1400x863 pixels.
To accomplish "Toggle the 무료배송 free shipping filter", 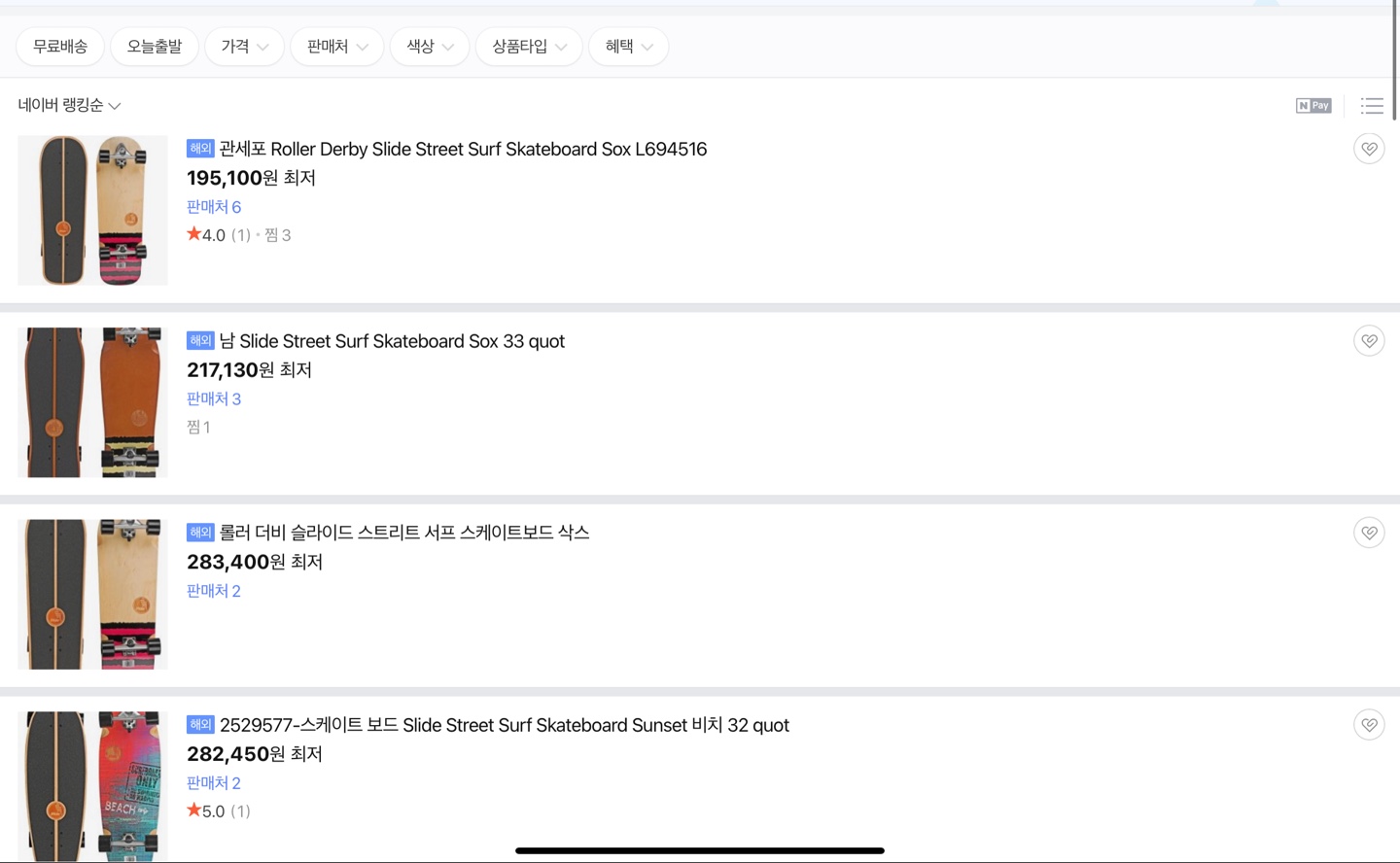I will coord(60,47).
